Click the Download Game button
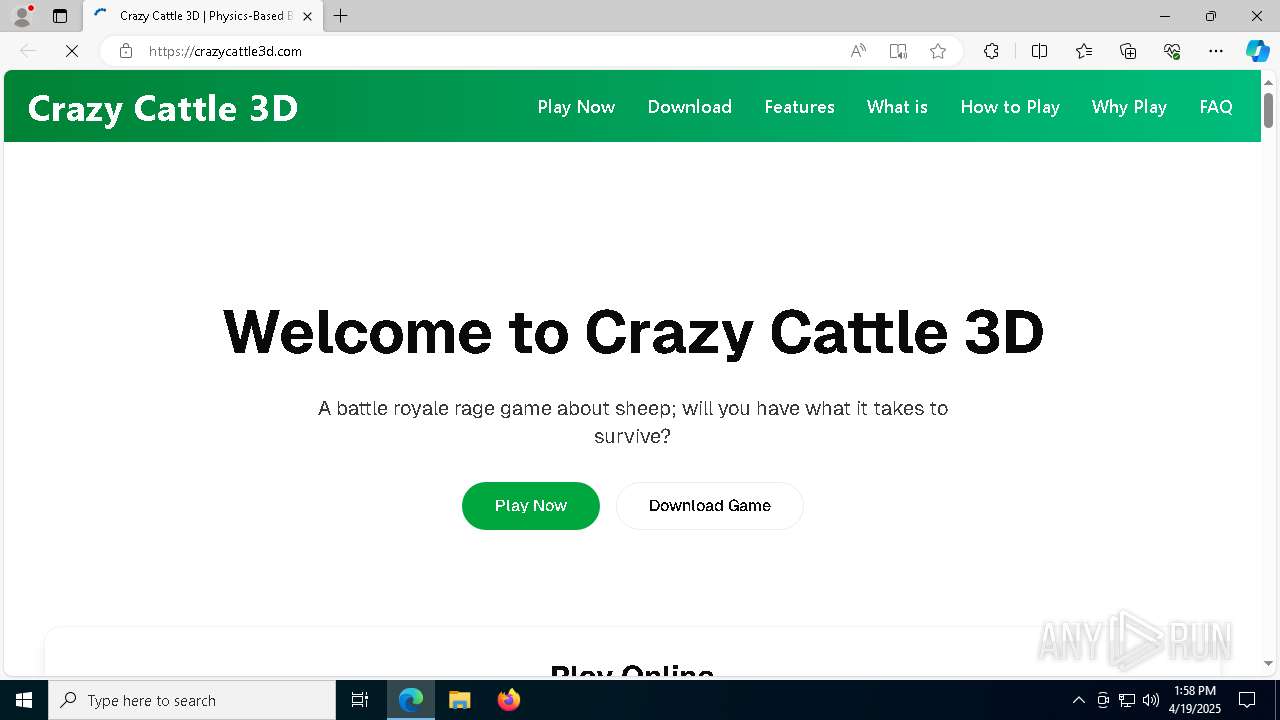This screenshot has width=1280, height=720. coord(710,506)
